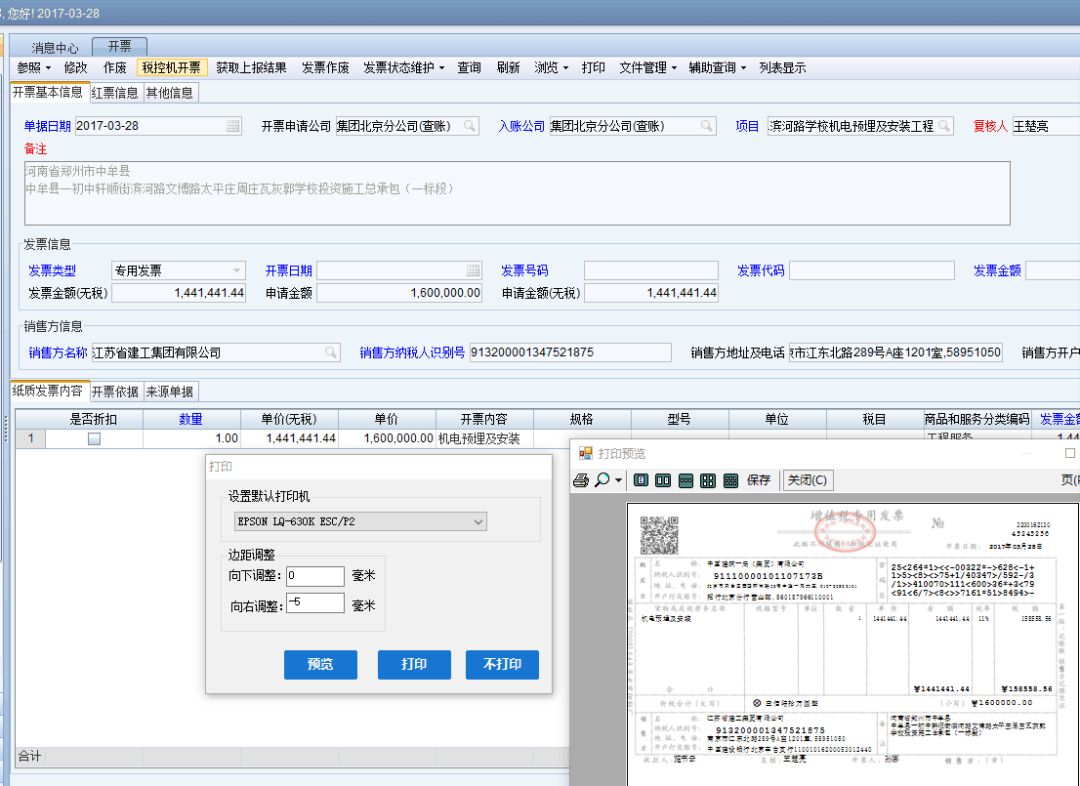Click 打印 in the main toolbar

pos(593,68)
